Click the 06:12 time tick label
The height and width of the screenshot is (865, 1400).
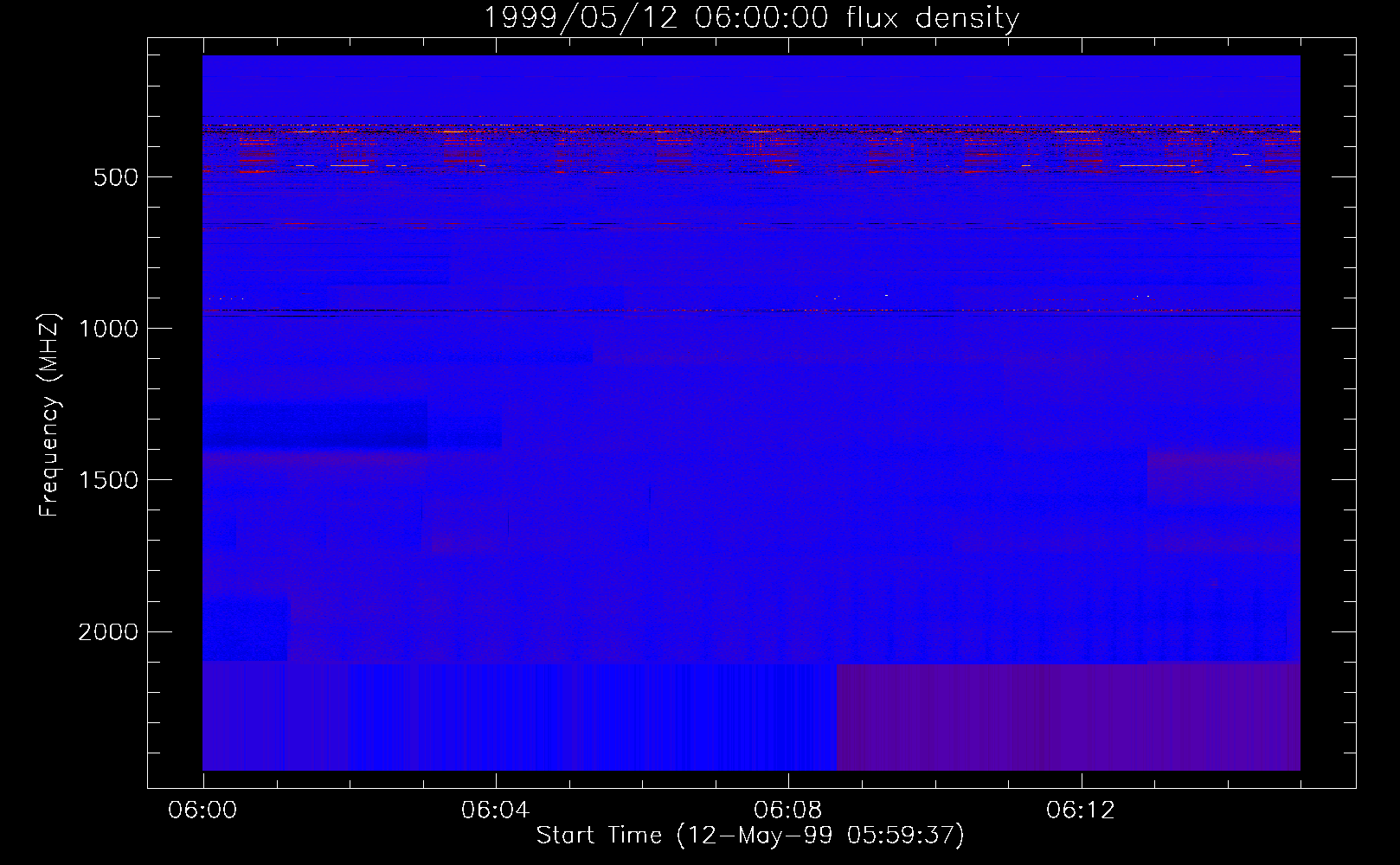point(1081,811)
